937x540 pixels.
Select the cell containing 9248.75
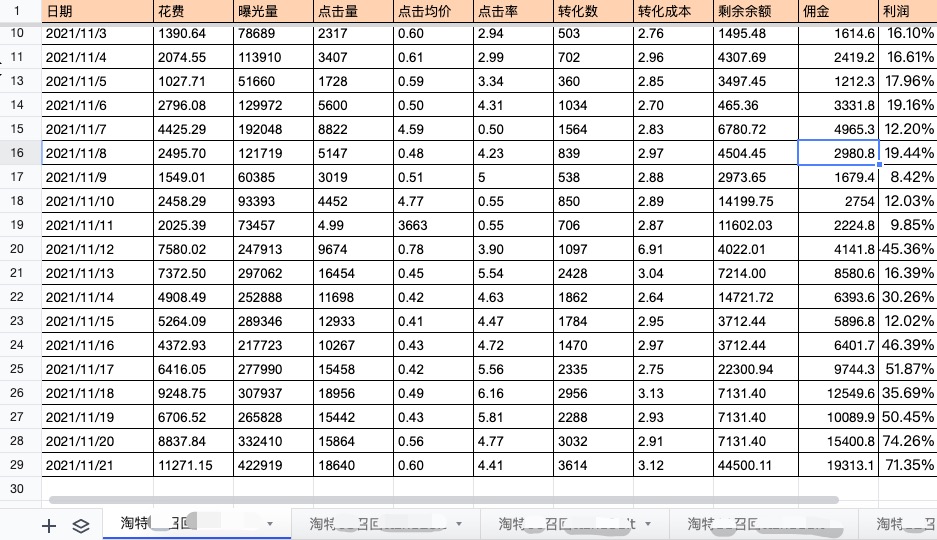pyautogui.click(x=194, y=393)
